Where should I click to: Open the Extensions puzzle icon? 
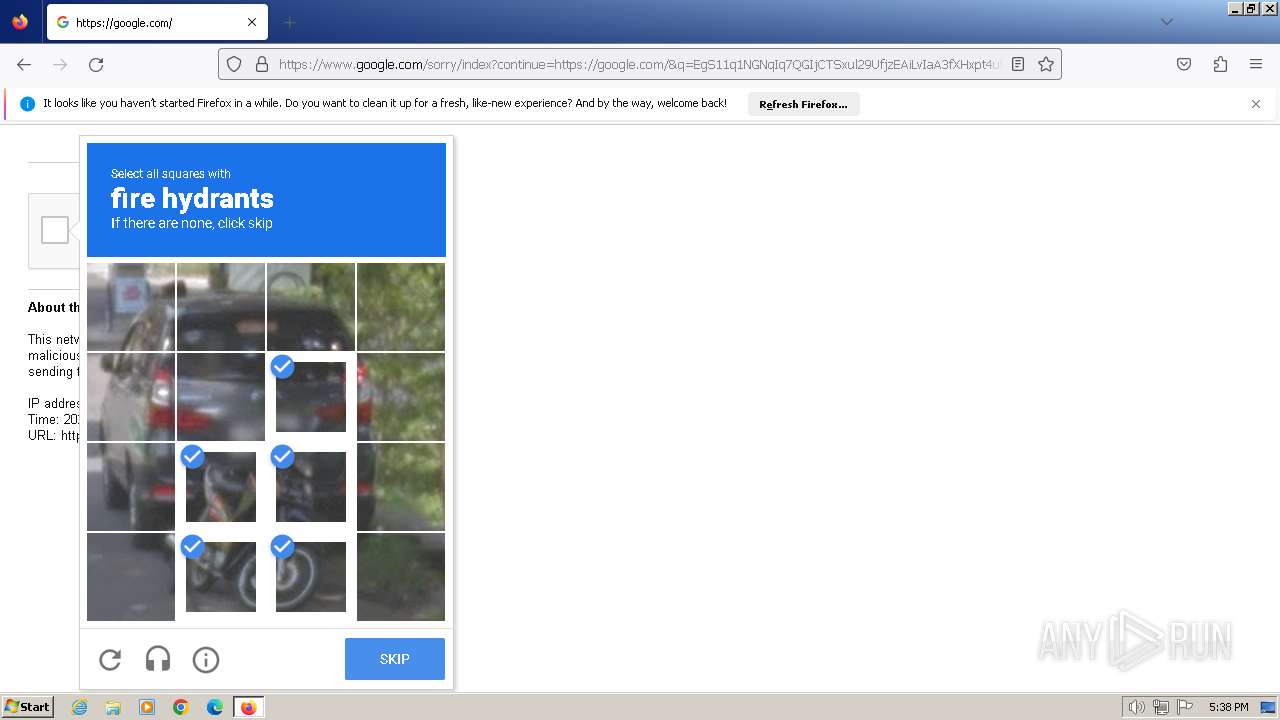coord(1220,64)
